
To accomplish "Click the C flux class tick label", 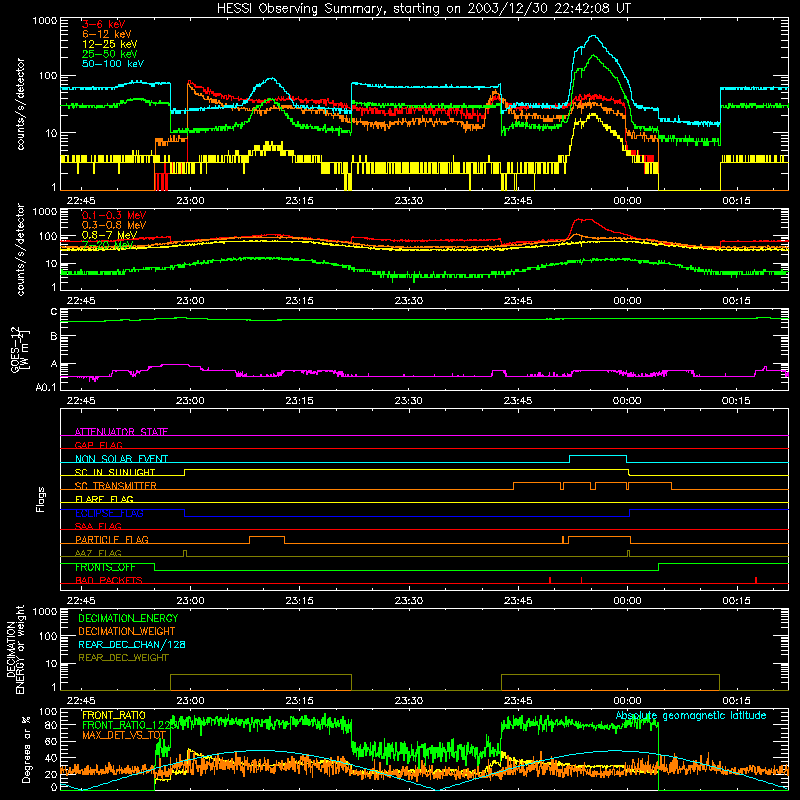I will [54, 312].
